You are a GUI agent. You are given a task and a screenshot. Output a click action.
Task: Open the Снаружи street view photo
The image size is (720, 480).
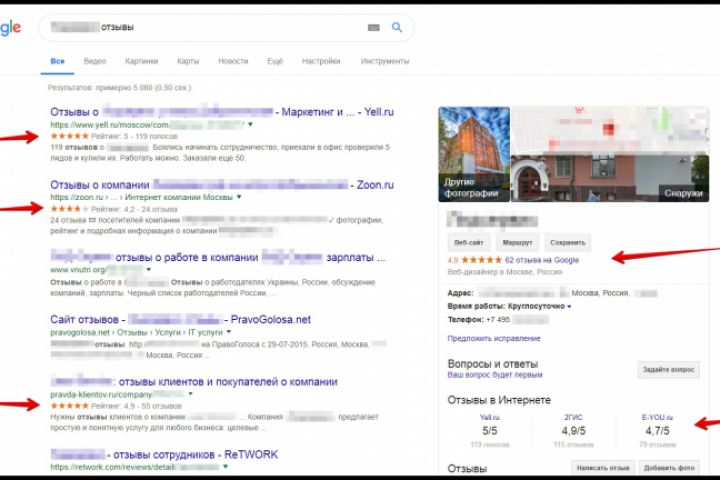tap(610, 179)
